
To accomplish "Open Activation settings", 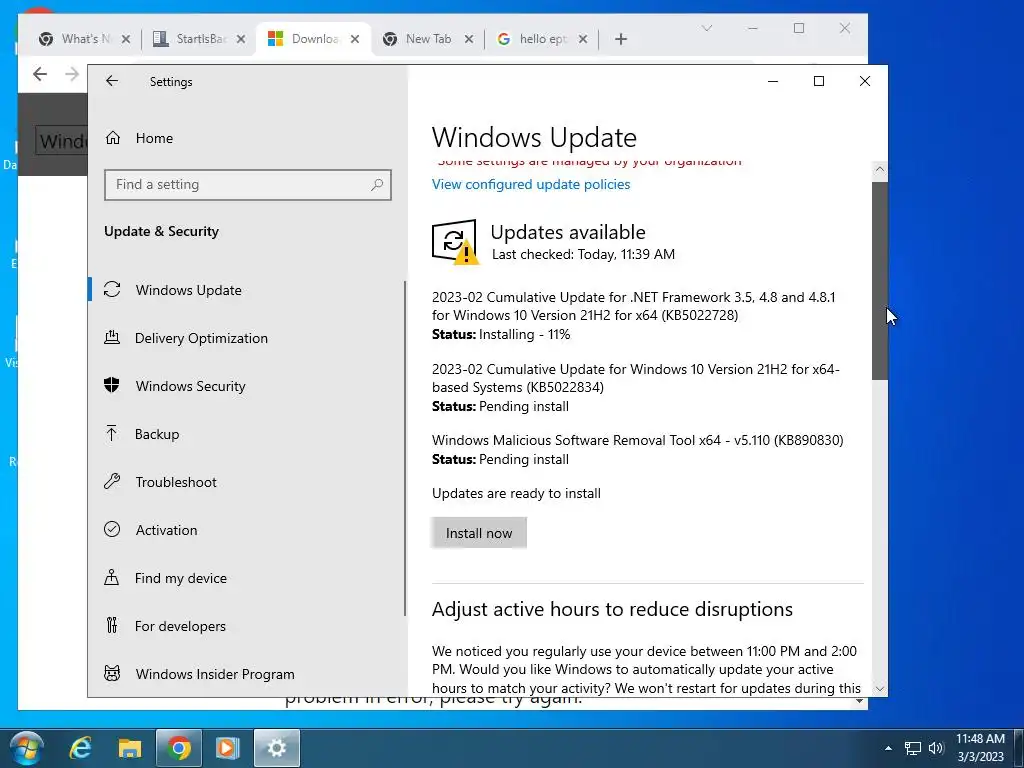I will [x=167, y=530].
